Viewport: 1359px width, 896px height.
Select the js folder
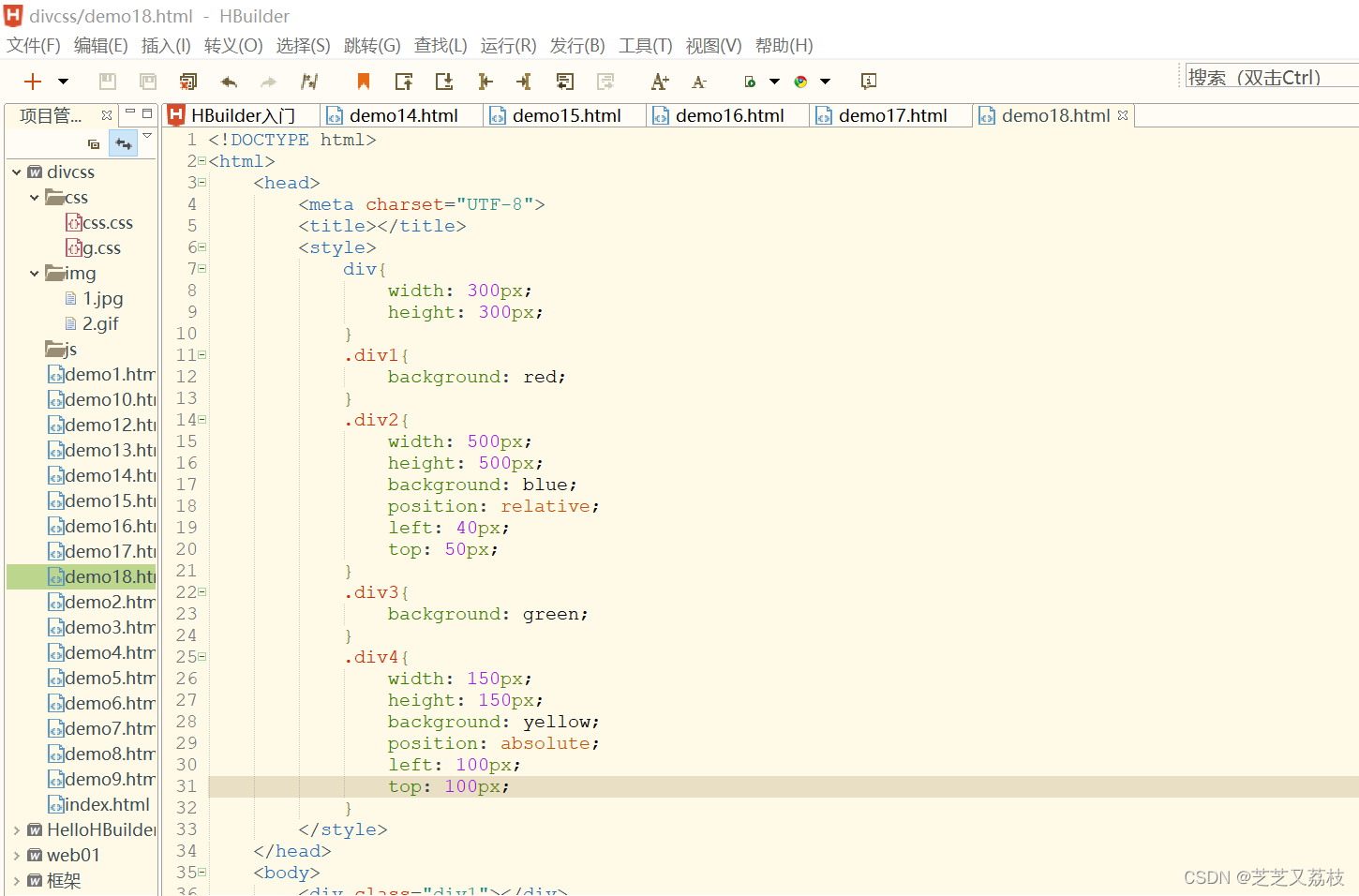[61, 350]
